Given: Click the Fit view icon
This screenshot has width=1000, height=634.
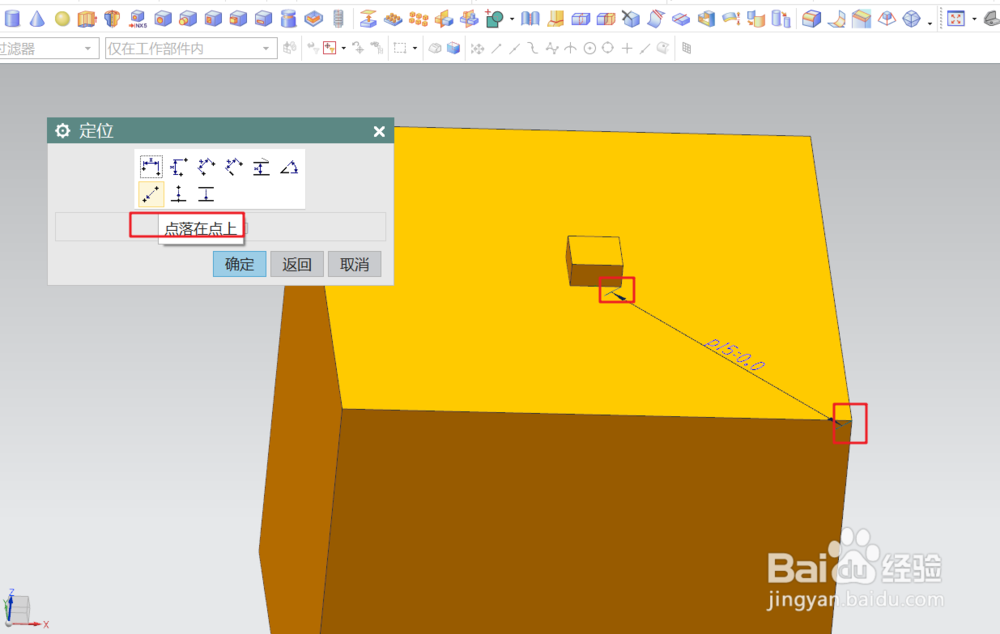Looking at the screenshot, I should (955, 18).
